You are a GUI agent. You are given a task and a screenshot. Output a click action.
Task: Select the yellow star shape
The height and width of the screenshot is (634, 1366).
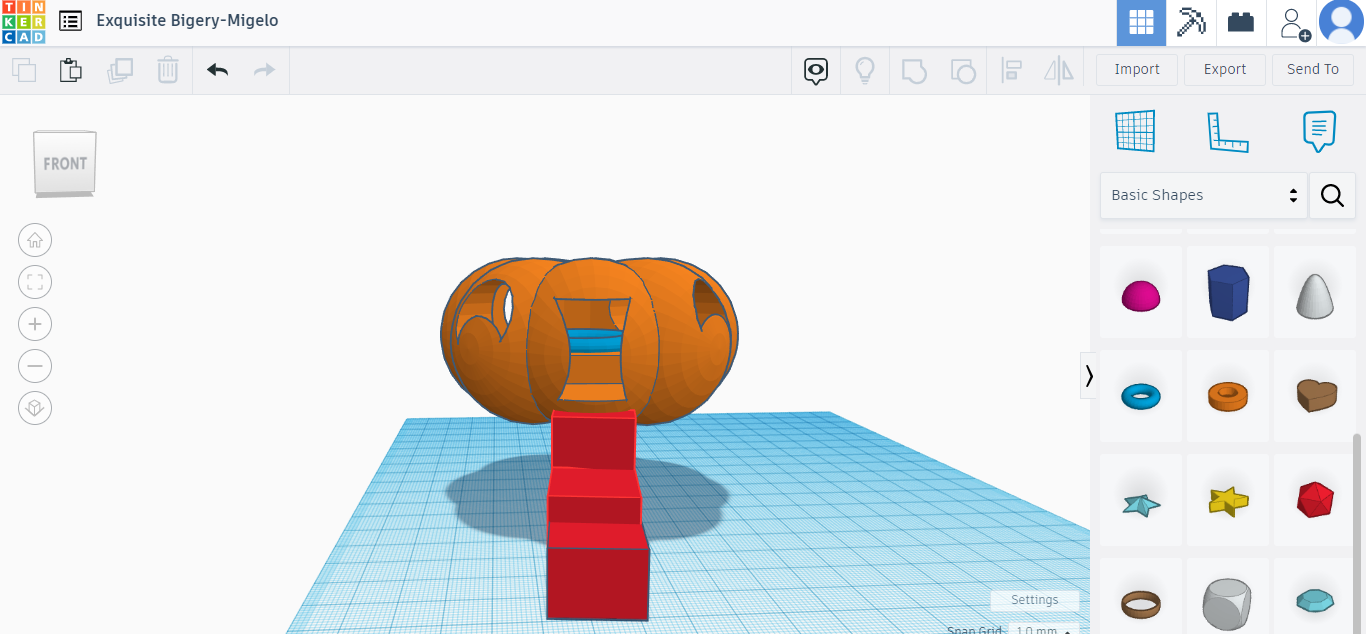1228,500
